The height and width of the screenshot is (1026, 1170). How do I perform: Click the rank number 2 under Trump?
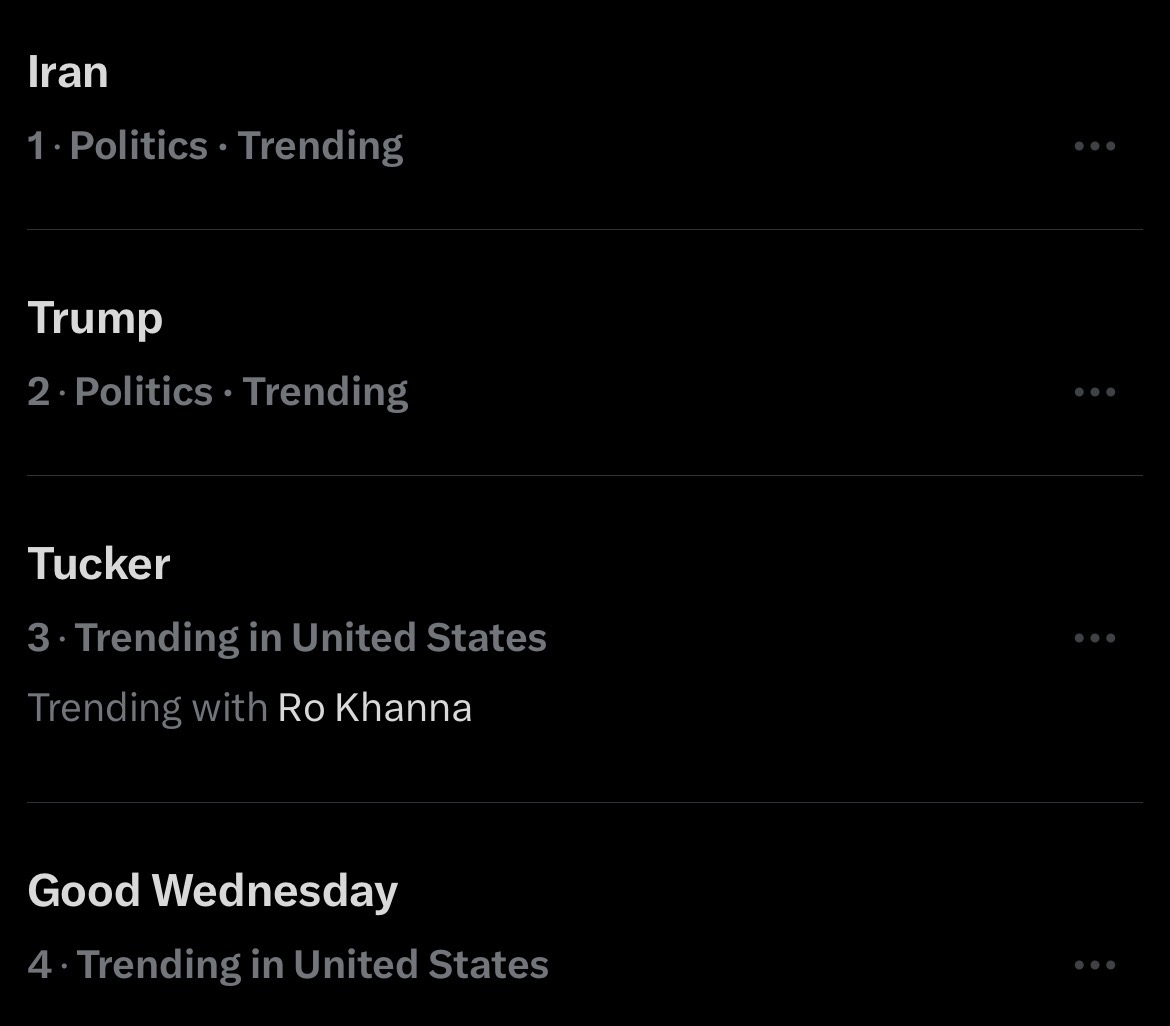click(x=38, y=392)
